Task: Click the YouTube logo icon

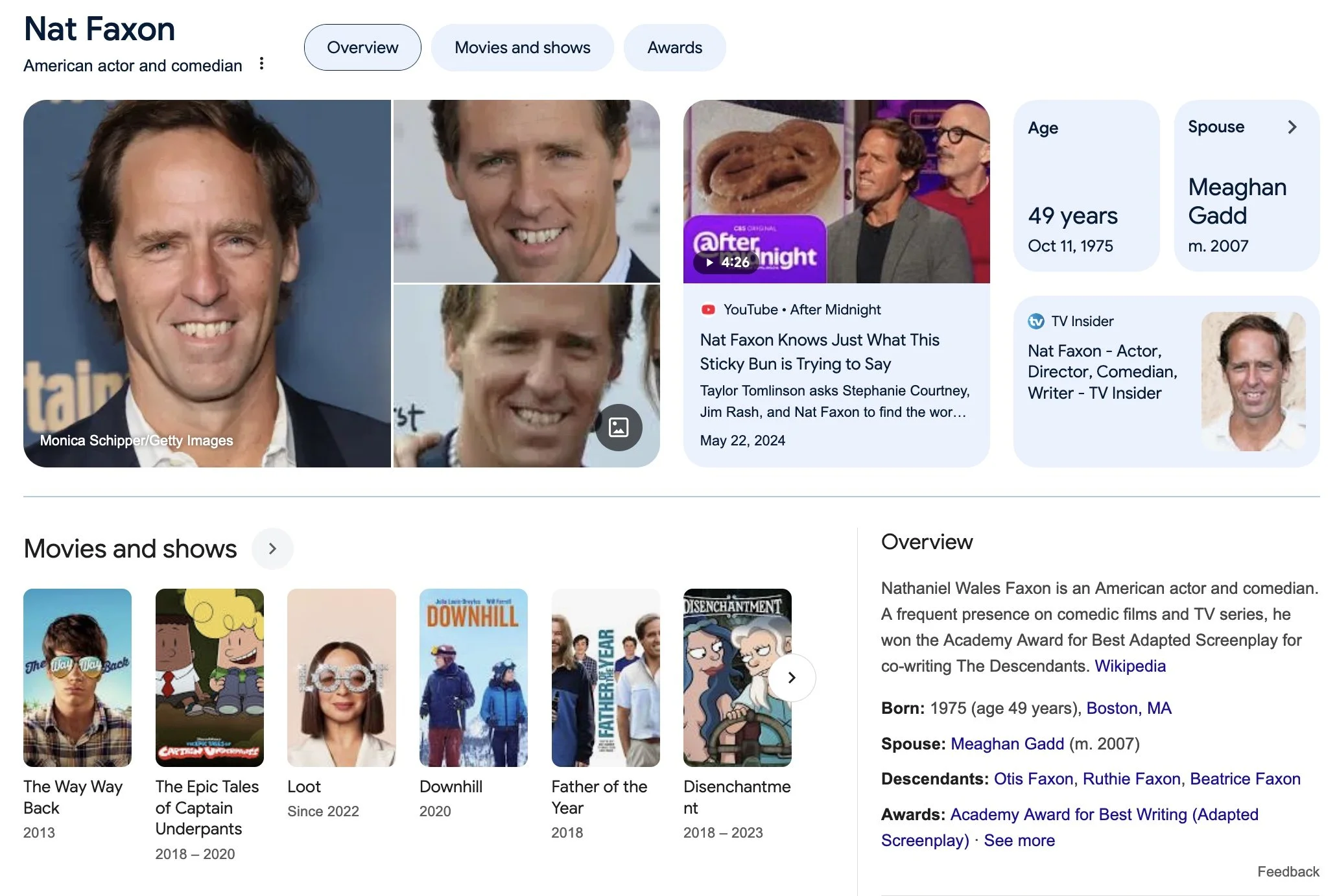Action: (708, 310)
